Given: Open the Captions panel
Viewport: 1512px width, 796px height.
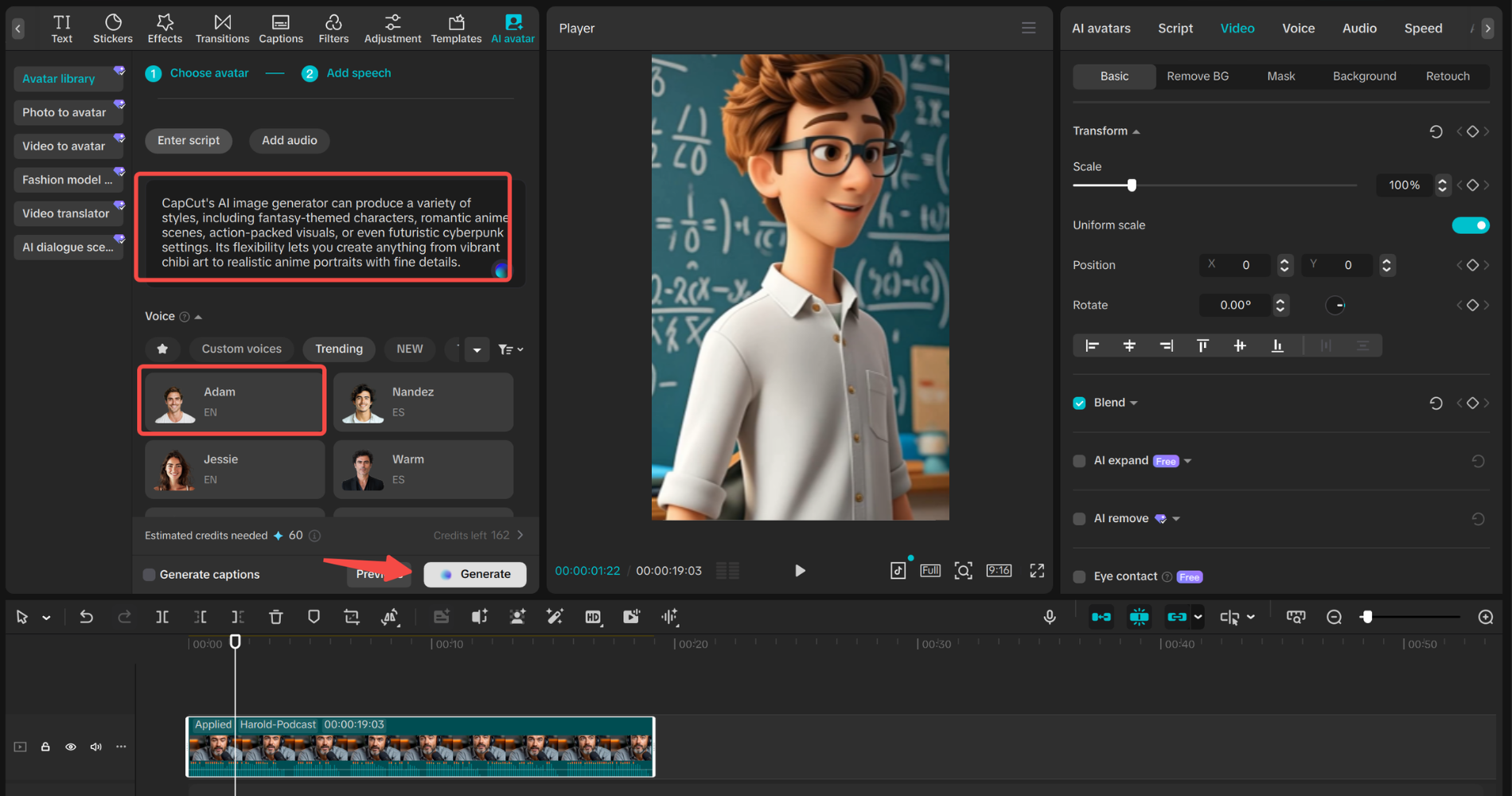Looking at the screenshot, I should pyautogui.click(x=281, y=29).
